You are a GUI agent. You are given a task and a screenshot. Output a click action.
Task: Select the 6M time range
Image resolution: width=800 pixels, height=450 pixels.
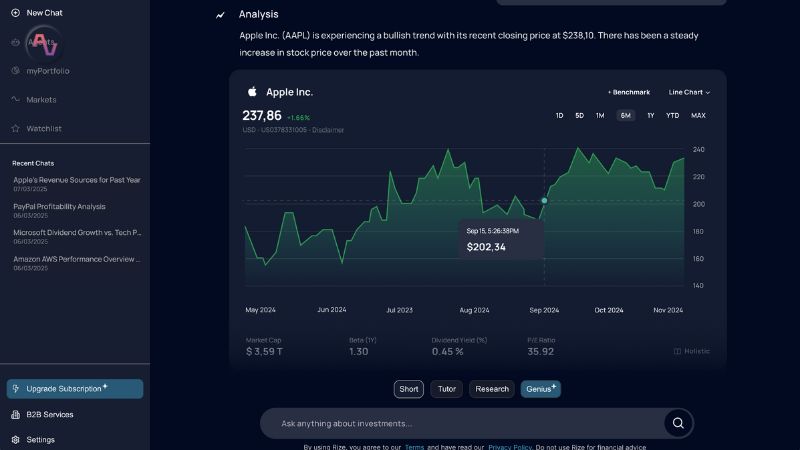(626, 116)
